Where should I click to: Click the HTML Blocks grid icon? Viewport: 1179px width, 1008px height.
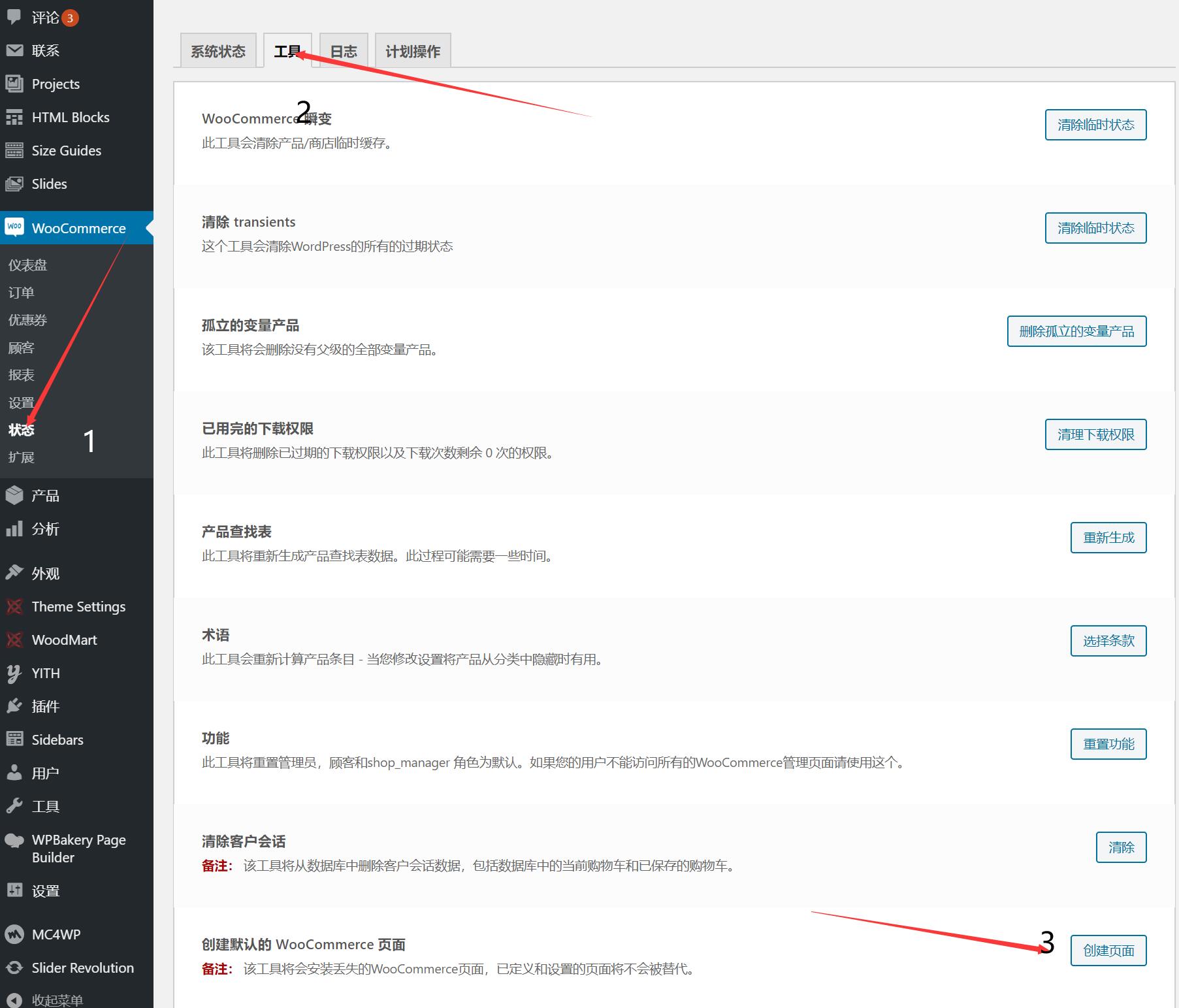pyautogui.click(x=14, y=117)
